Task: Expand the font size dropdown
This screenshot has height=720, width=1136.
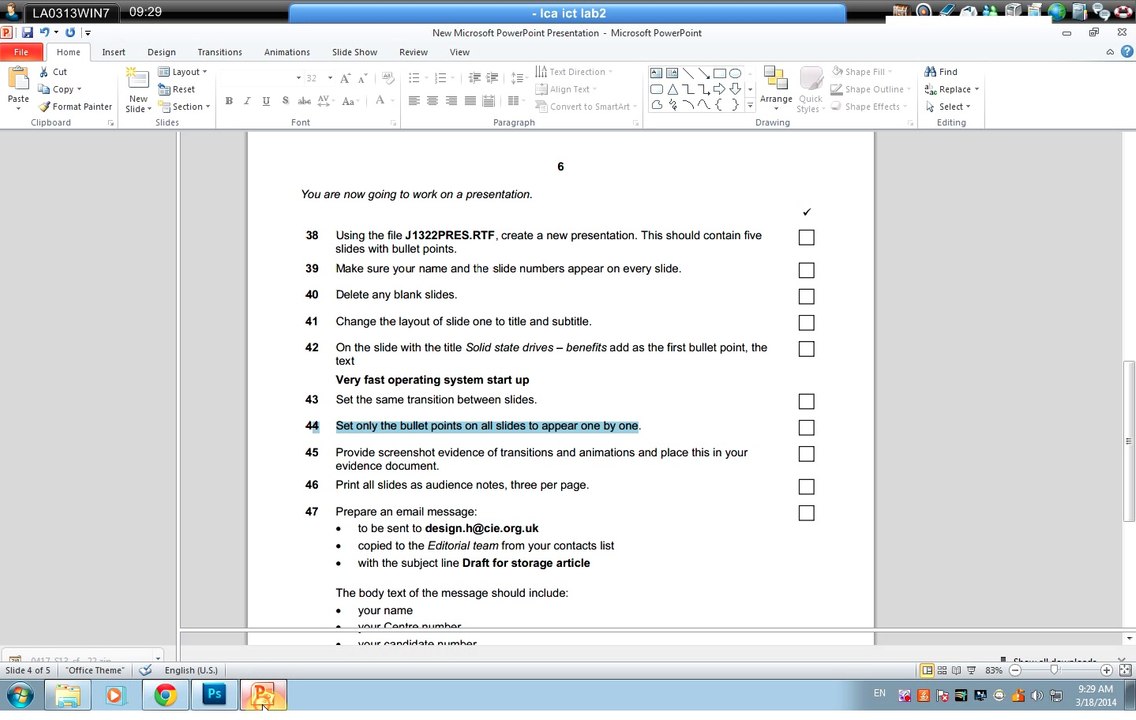Action: point(330,78)
